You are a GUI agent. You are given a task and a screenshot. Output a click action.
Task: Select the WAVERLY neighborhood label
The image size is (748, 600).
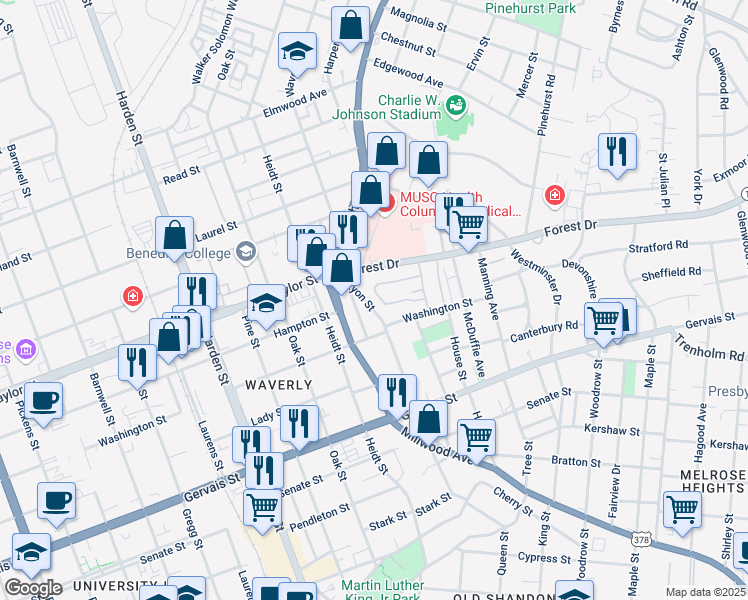point(279,385)
